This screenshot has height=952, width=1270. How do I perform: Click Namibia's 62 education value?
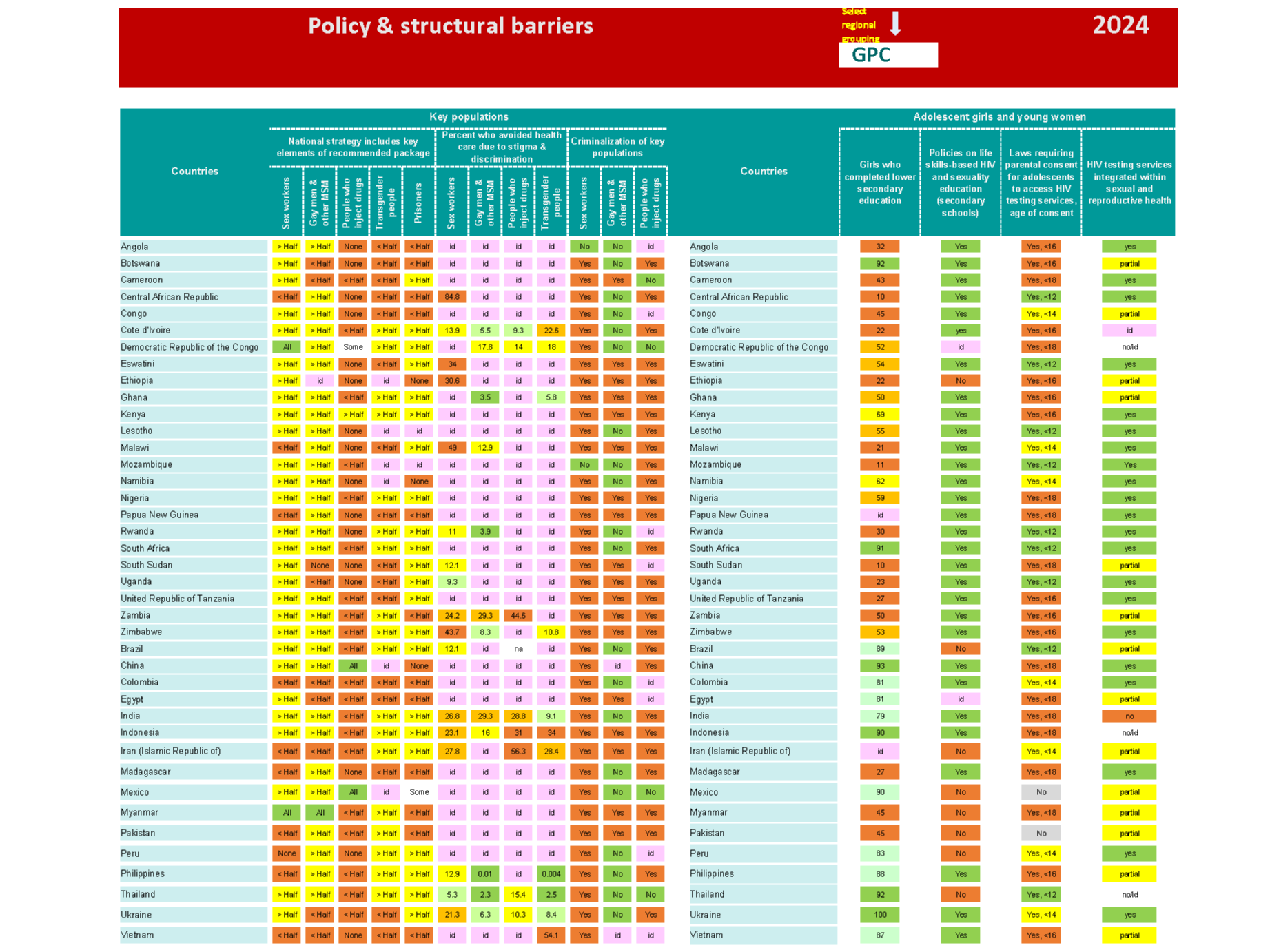point(880,482)
